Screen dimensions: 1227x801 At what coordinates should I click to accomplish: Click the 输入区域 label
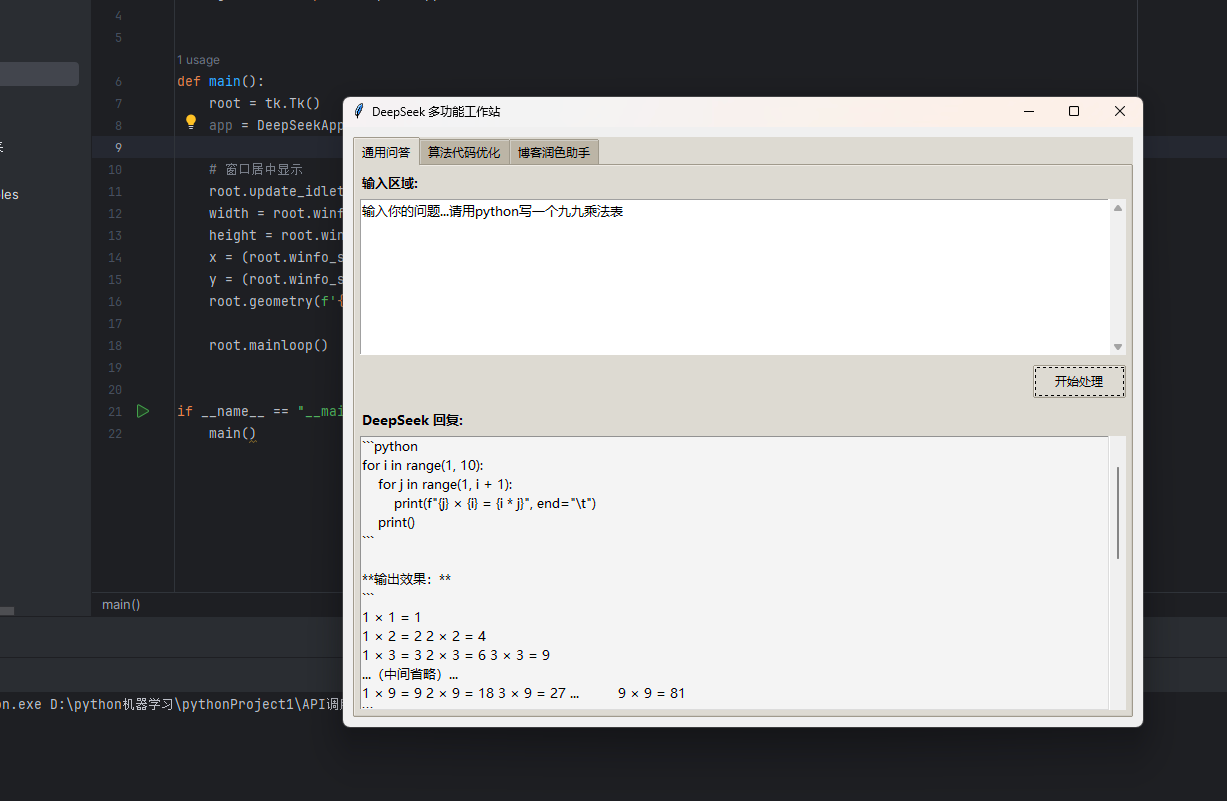[x=389, y=183]
